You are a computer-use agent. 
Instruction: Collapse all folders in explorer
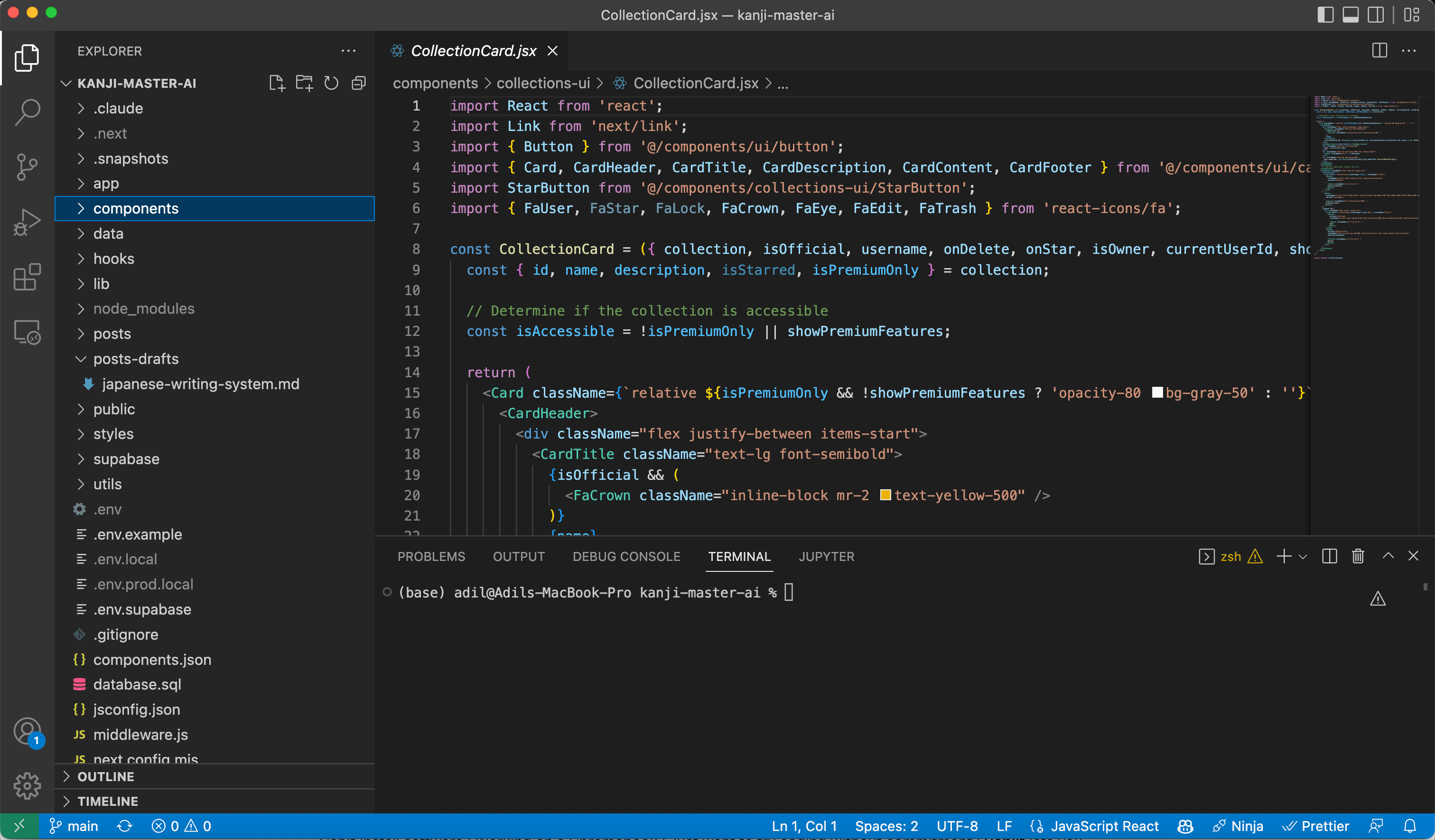pos(359,83)
